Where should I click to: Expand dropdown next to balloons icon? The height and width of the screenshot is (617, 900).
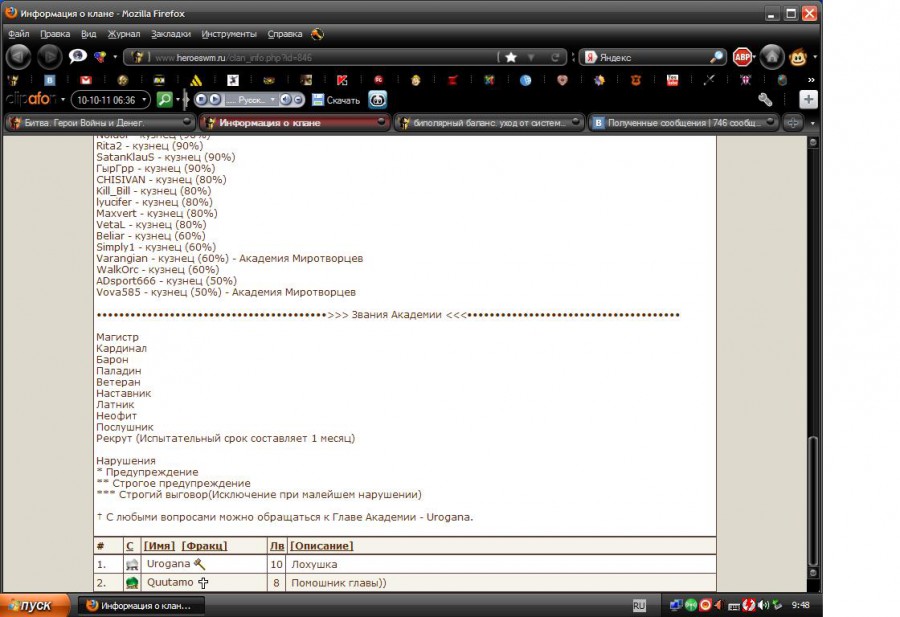[x=115, y=57]
